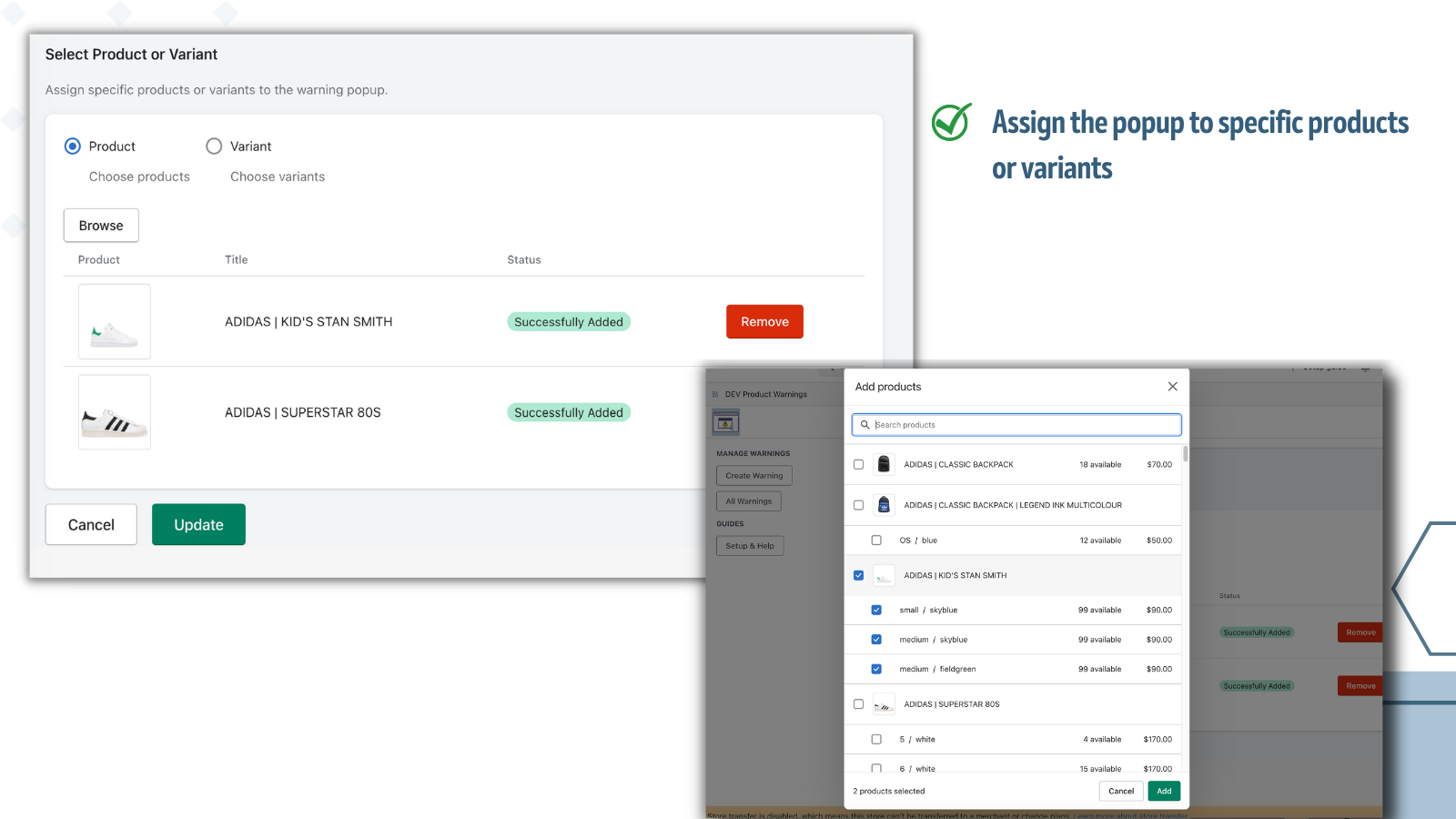Check the ADIDAS | CLASSIC BACKPACK checkbox
The width and height of the screenshot is (1456, 819).
[x=858, y=464]
